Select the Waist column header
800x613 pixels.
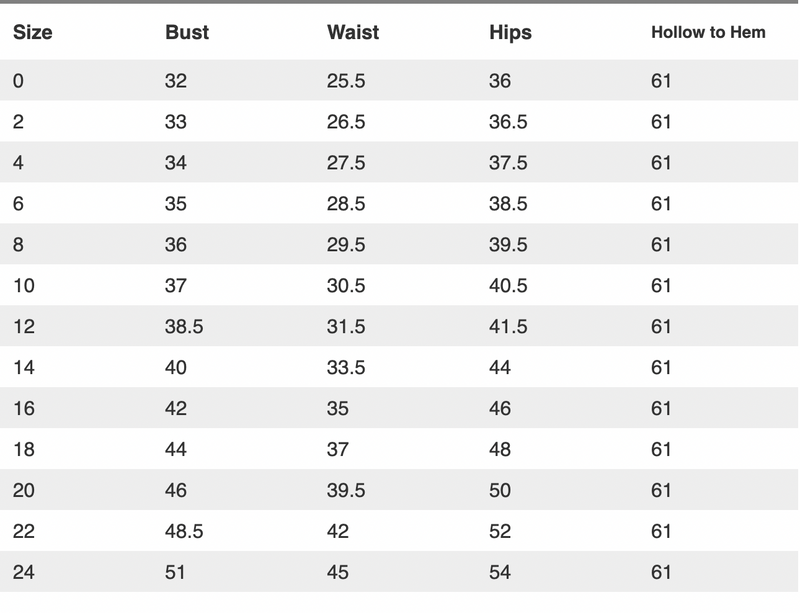click(x=353, y=32)
